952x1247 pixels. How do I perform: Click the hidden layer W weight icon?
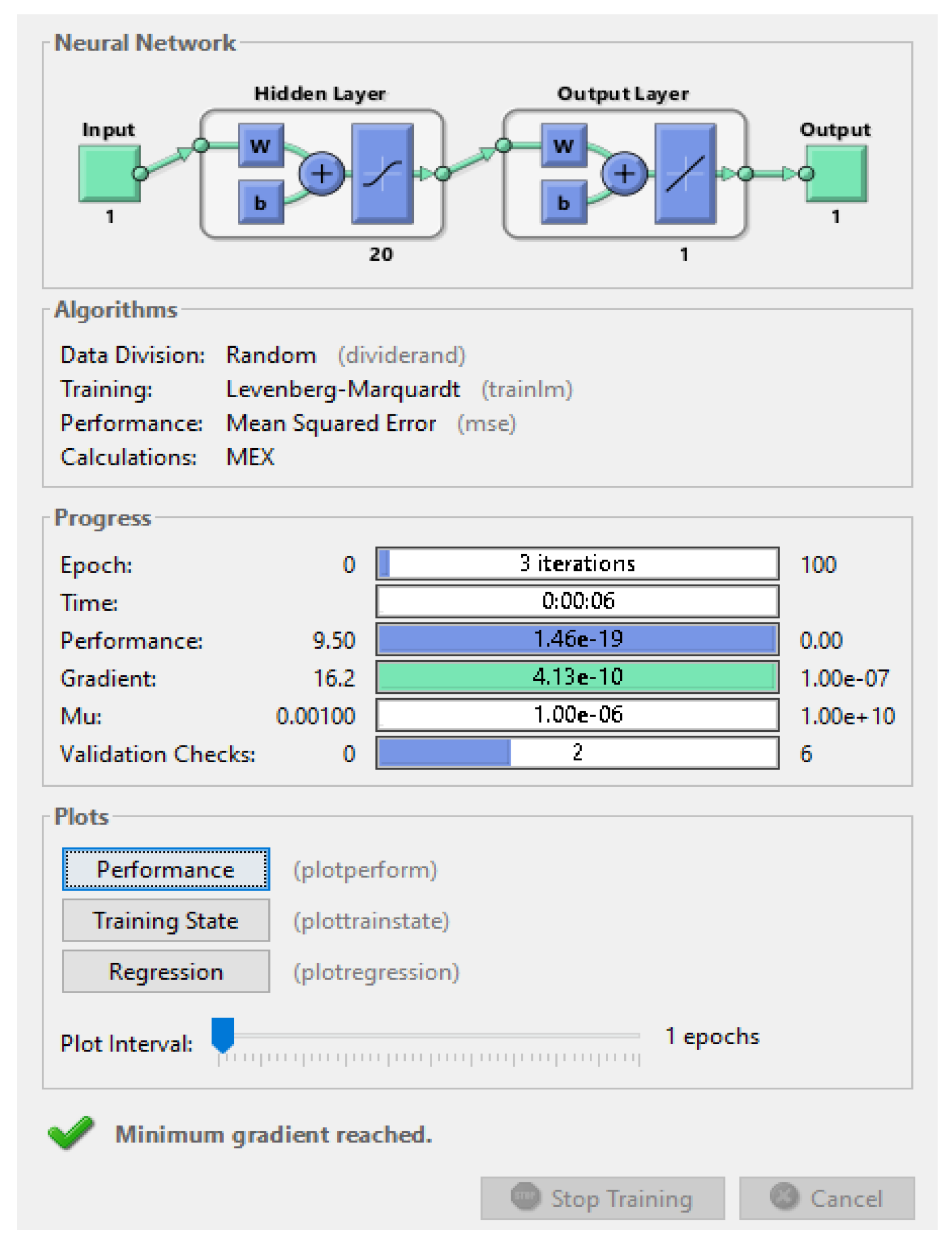(261, 147)
